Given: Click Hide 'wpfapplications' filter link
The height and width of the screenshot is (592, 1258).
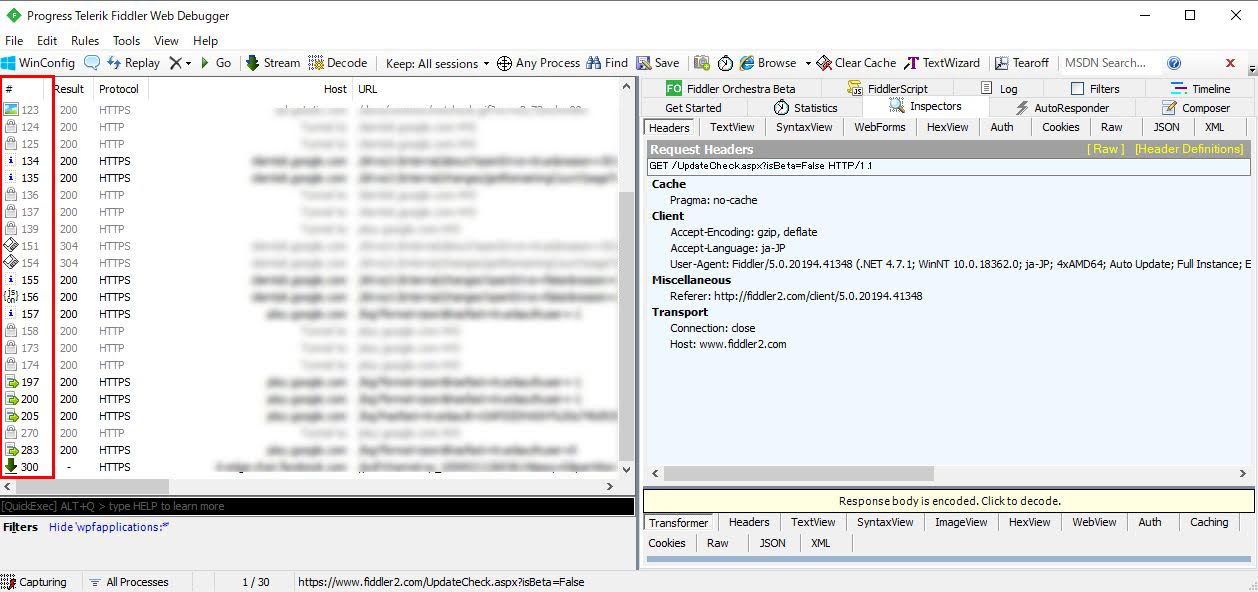Looking at the screenshot, I should coord(109,527).
